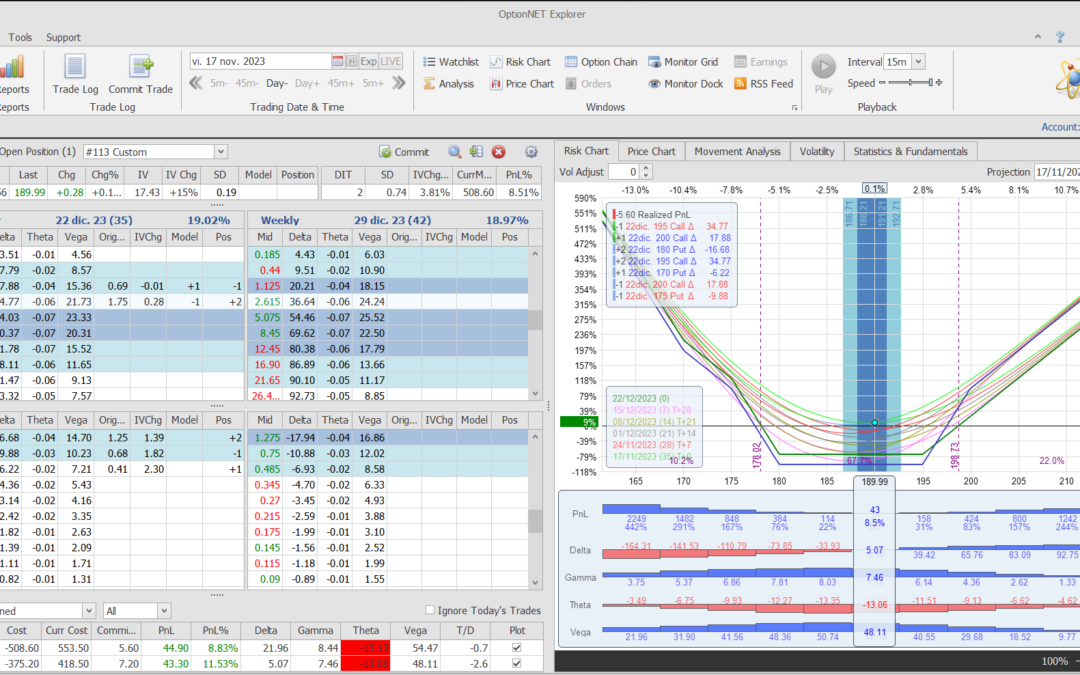Uncheck Plot for the first position row

tap(515, 648)
